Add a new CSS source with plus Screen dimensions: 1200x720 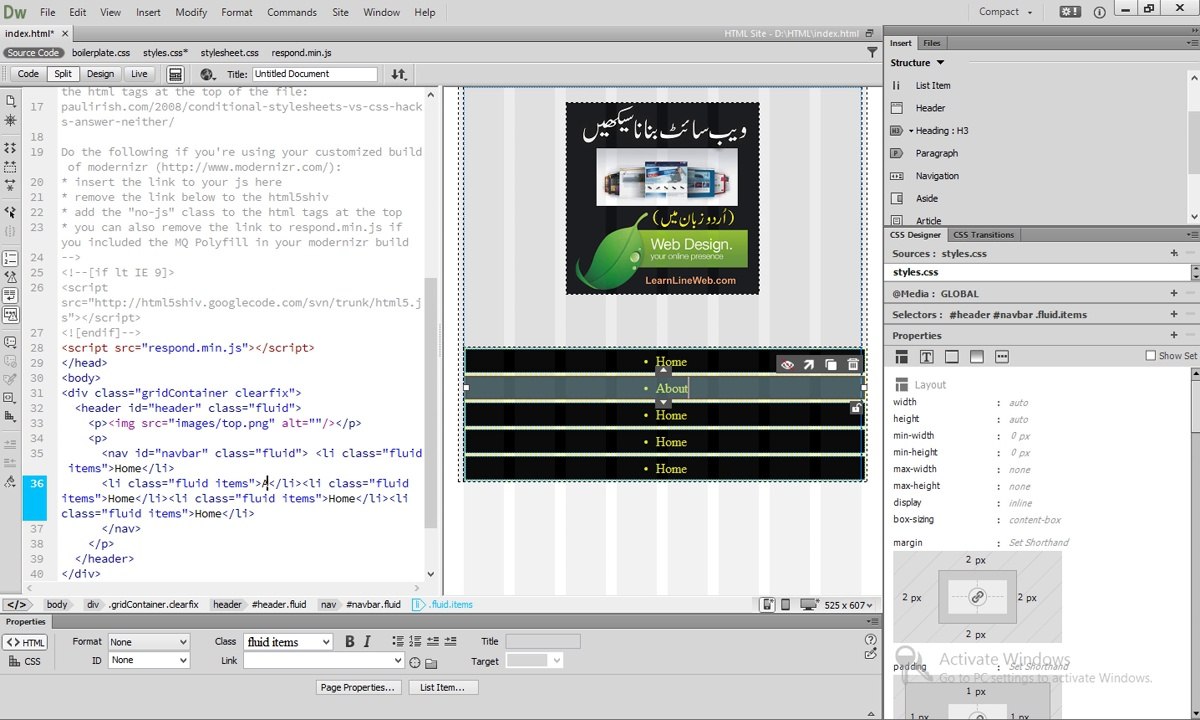pyautogui.click(x=1174, y=254)
